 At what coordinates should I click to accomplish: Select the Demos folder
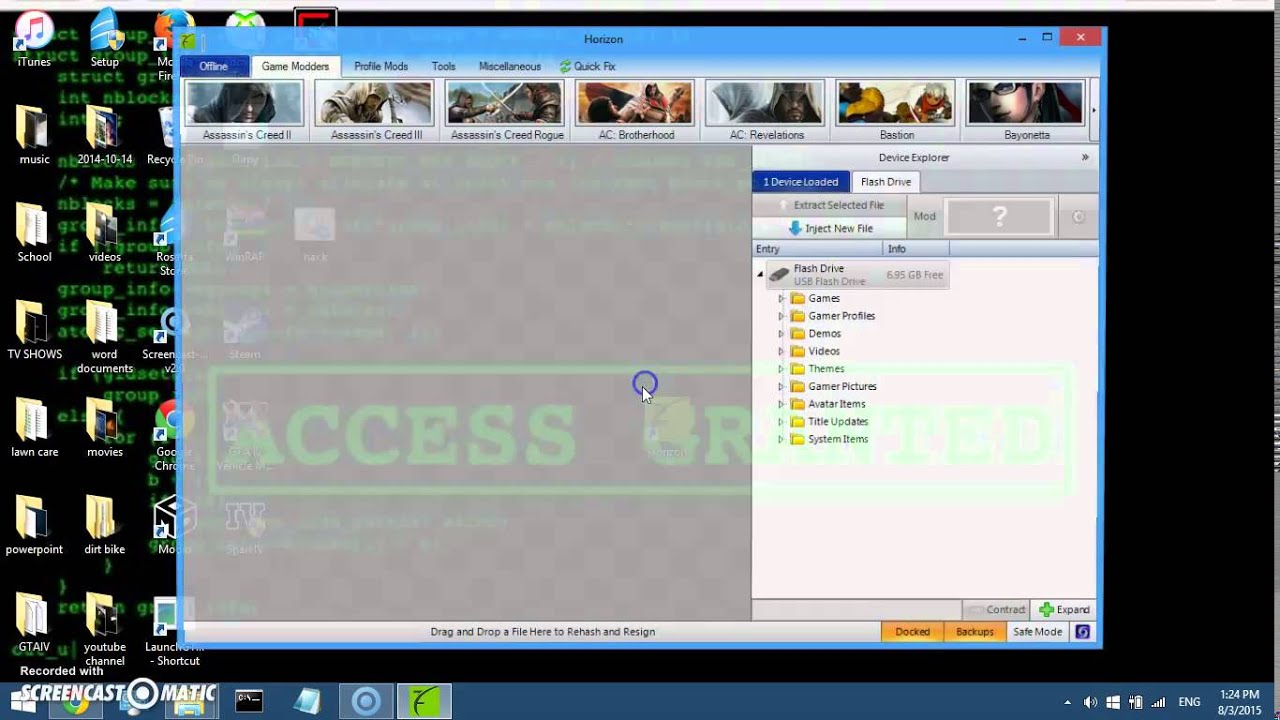point(816,334)
